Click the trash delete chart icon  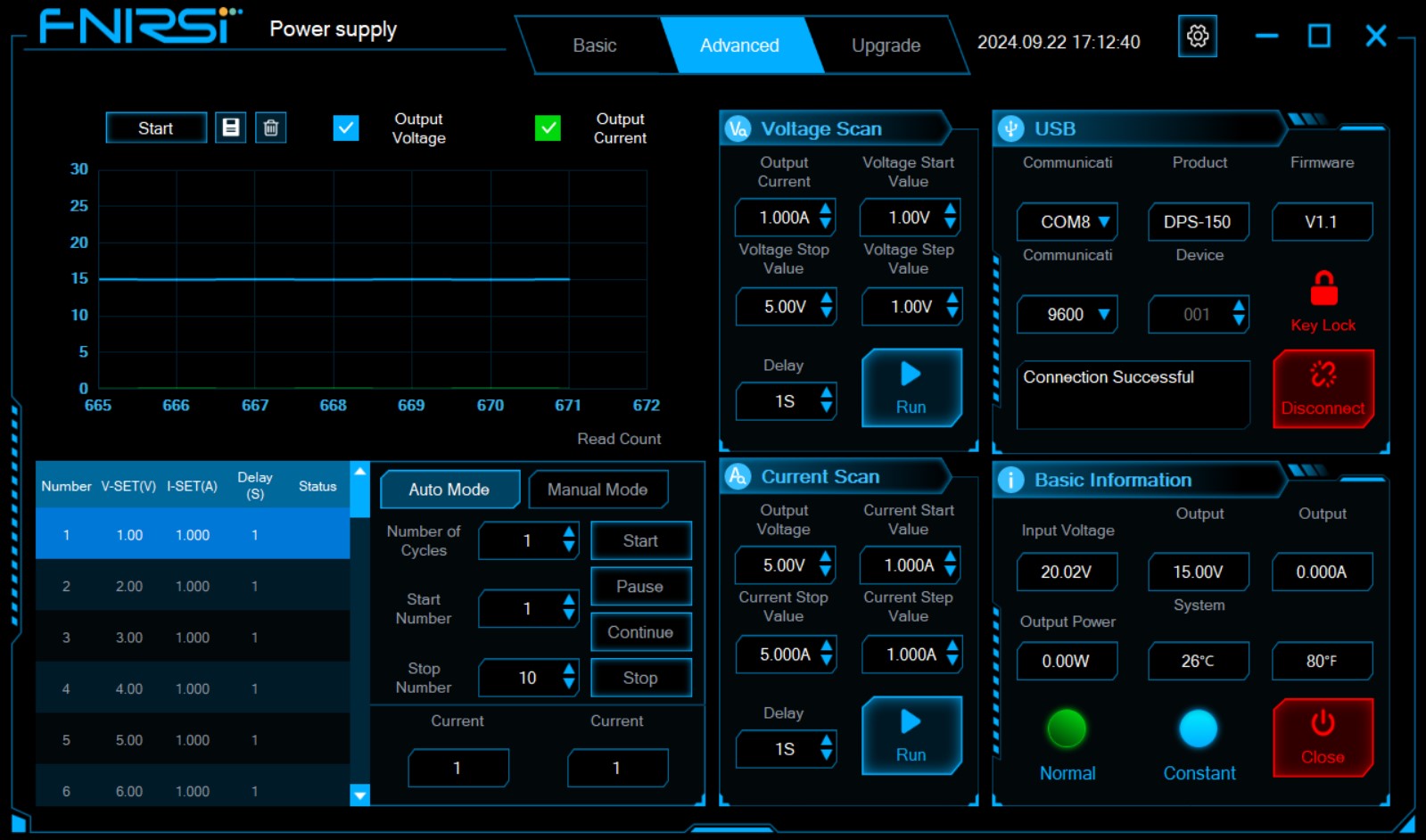pyautogui.click(x=271, y=128)
